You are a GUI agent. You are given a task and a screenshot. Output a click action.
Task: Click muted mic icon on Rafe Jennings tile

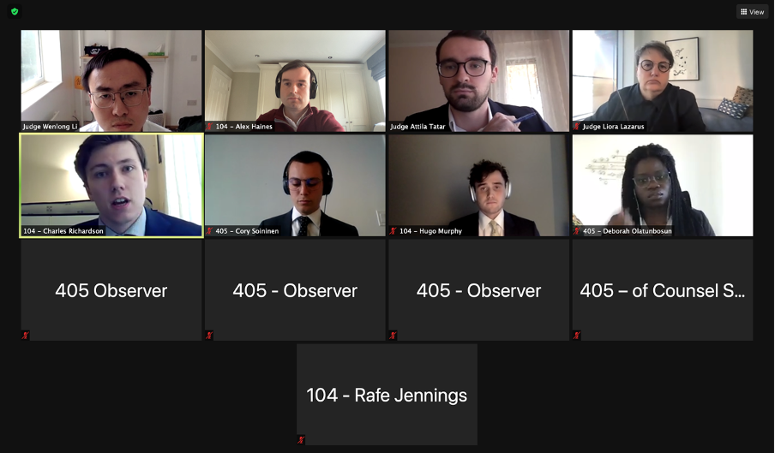click(x=301, y=440)
